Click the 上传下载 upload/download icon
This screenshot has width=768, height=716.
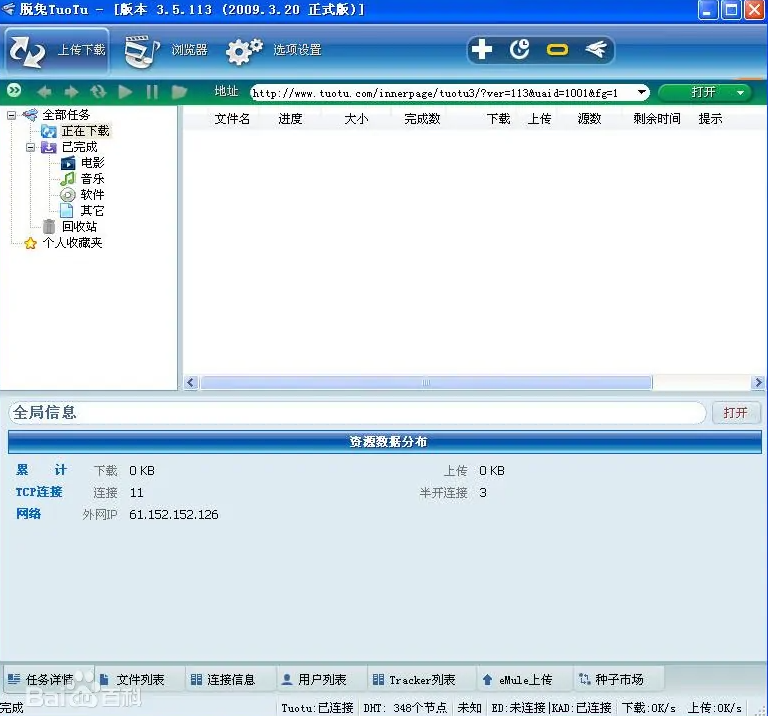[x=29, y=51]
